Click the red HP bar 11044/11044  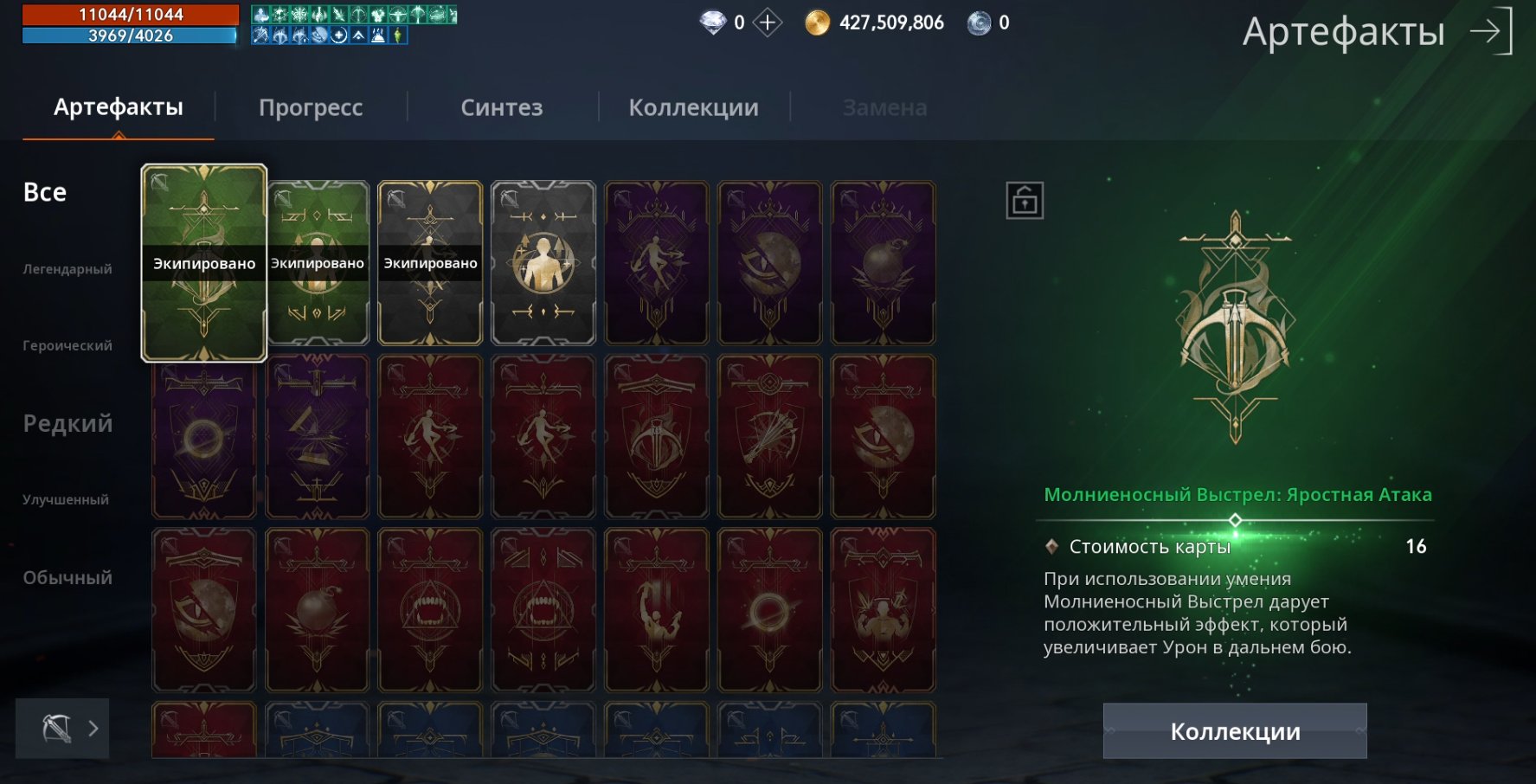[131, 15]
